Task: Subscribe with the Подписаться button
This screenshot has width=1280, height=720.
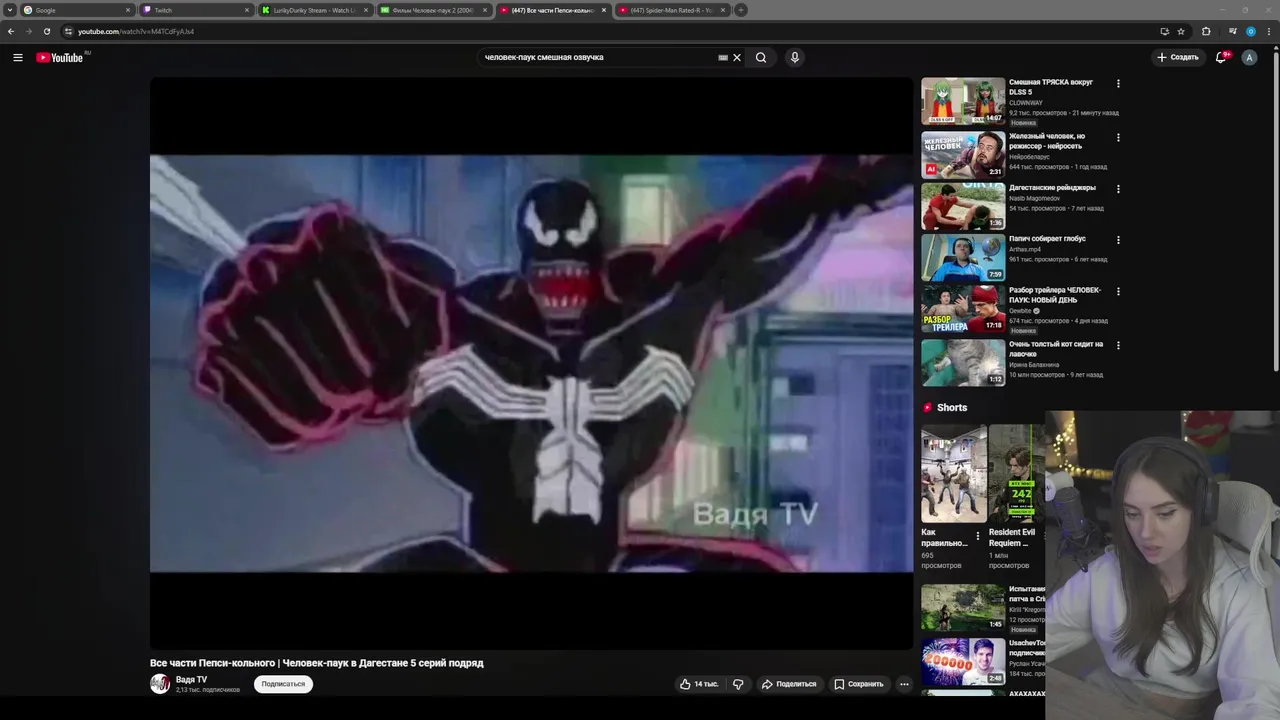Action: (283, 684)
